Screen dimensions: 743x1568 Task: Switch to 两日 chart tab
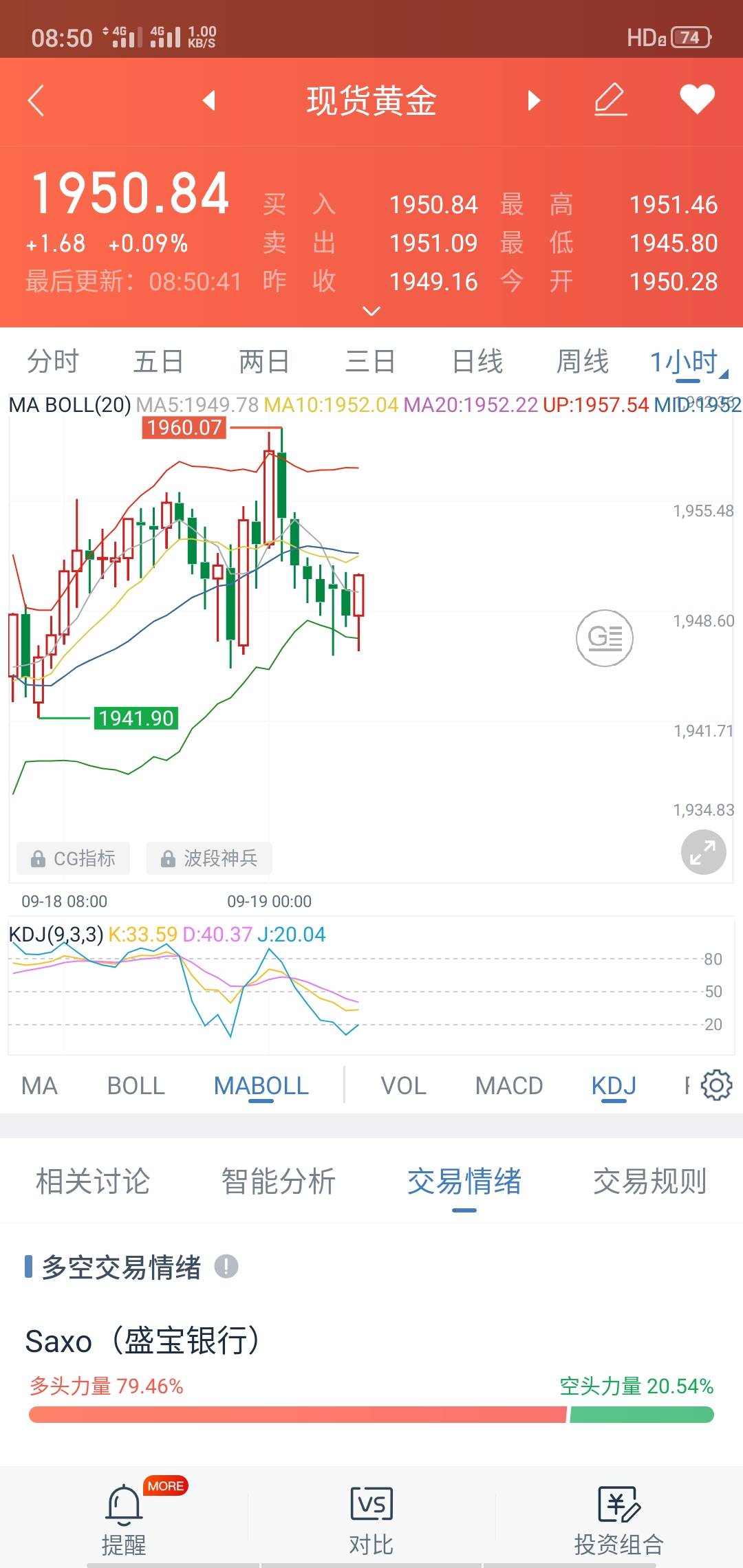point(265,361)
